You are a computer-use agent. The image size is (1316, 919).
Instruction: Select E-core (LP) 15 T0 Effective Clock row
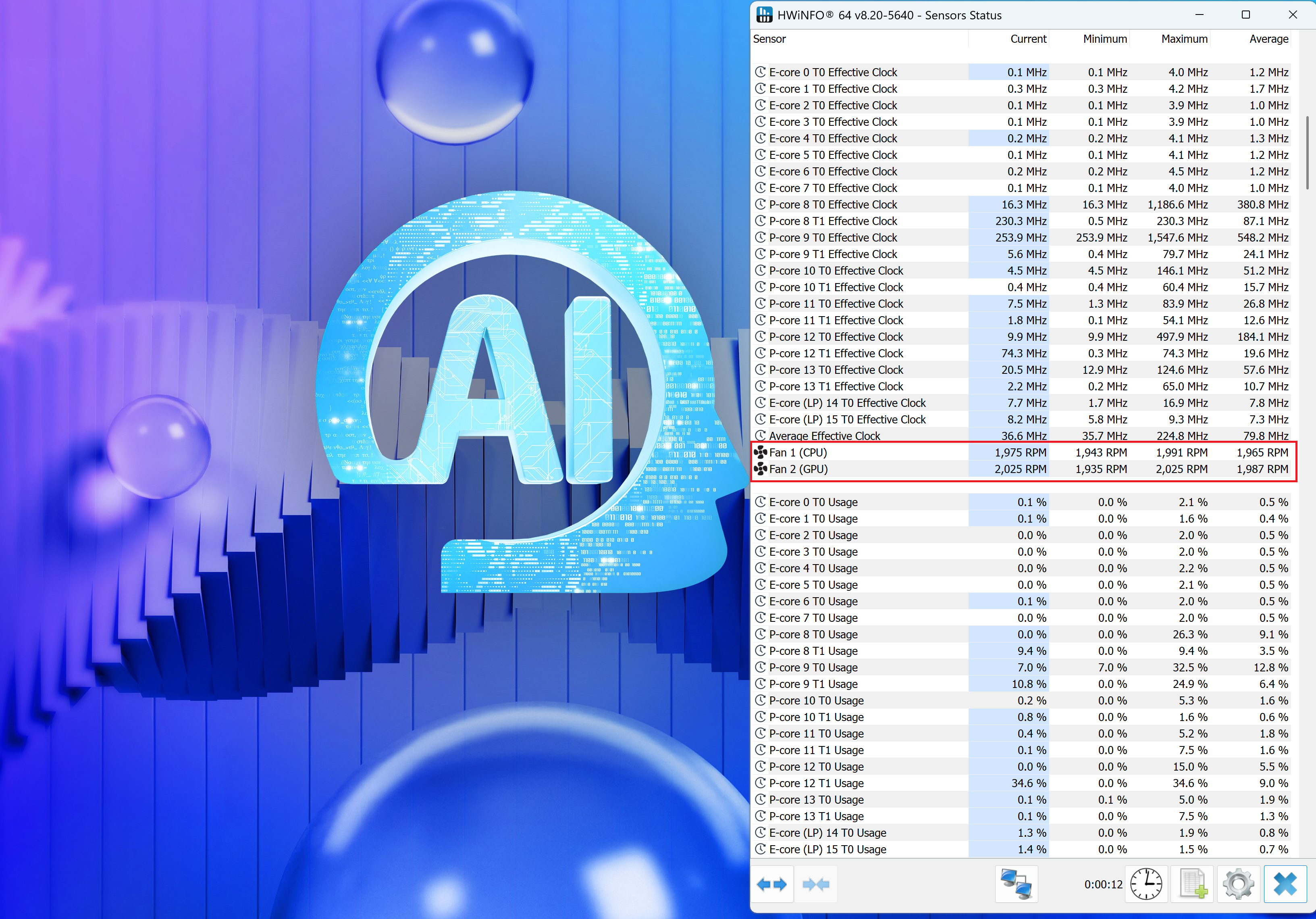pos(1021,420)
